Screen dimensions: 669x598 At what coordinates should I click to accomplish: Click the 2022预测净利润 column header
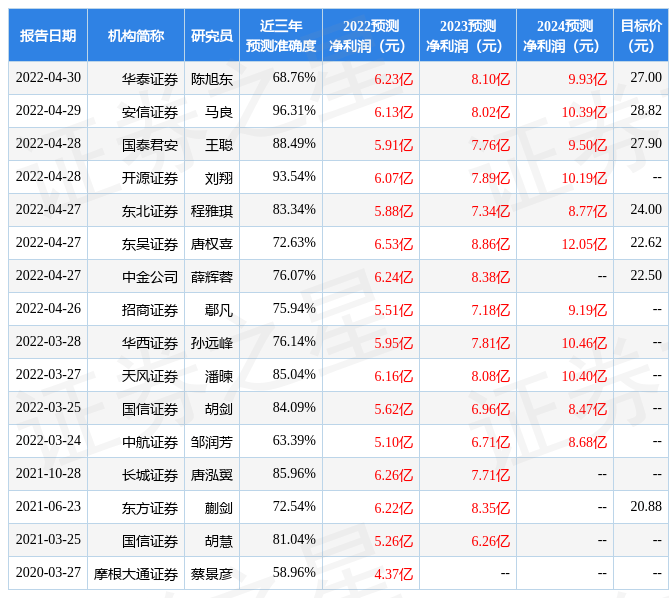(x=371, y=35)
